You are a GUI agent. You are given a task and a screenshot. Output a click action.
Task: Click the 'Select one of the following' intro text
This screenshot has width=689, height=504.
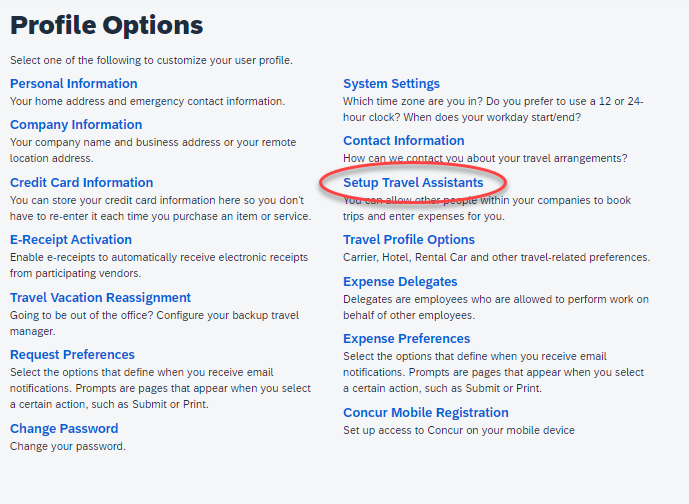click(x=151, y=61)
